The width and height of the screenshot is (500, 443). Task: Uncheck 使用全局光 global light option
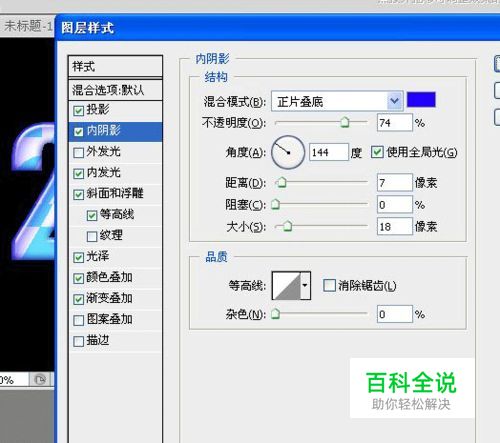coord(377,152)
